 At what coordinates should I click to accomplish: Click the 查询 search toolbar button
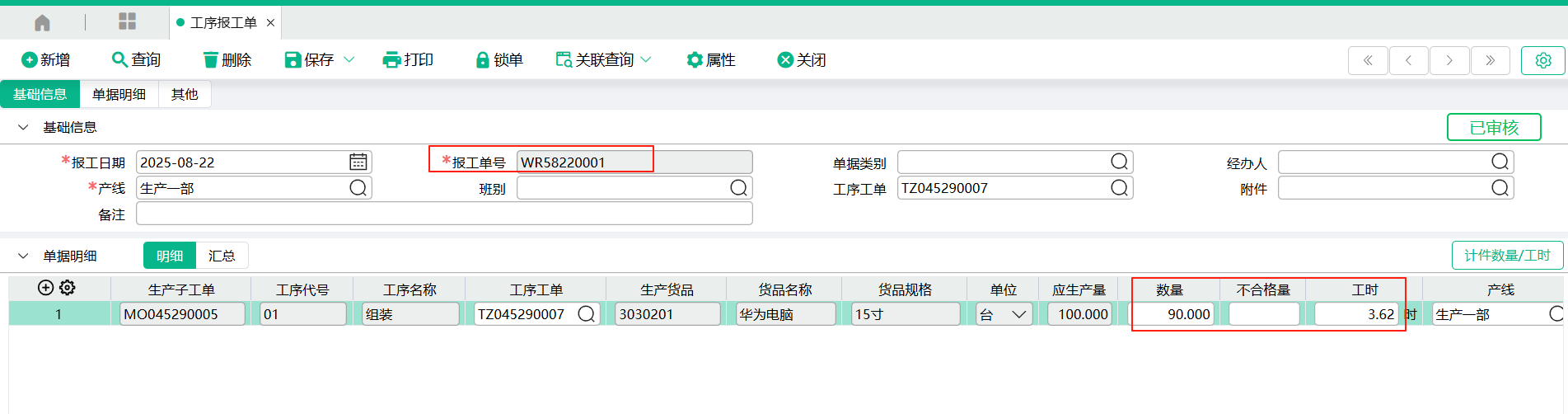click(x=136, y=60)
